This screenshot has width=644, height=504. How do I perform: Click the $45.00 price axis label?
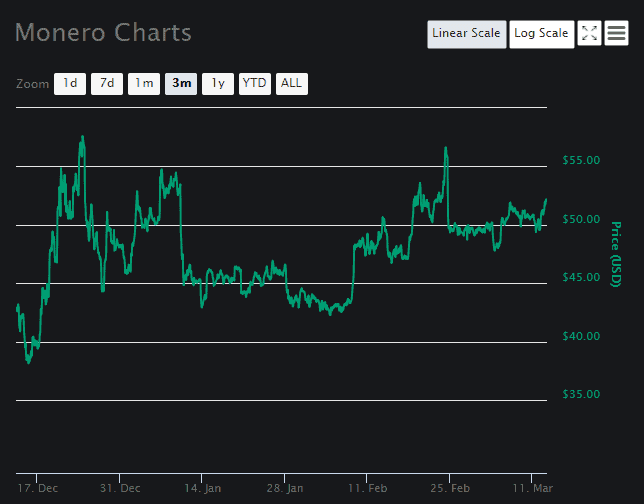[x=581, y=277]
